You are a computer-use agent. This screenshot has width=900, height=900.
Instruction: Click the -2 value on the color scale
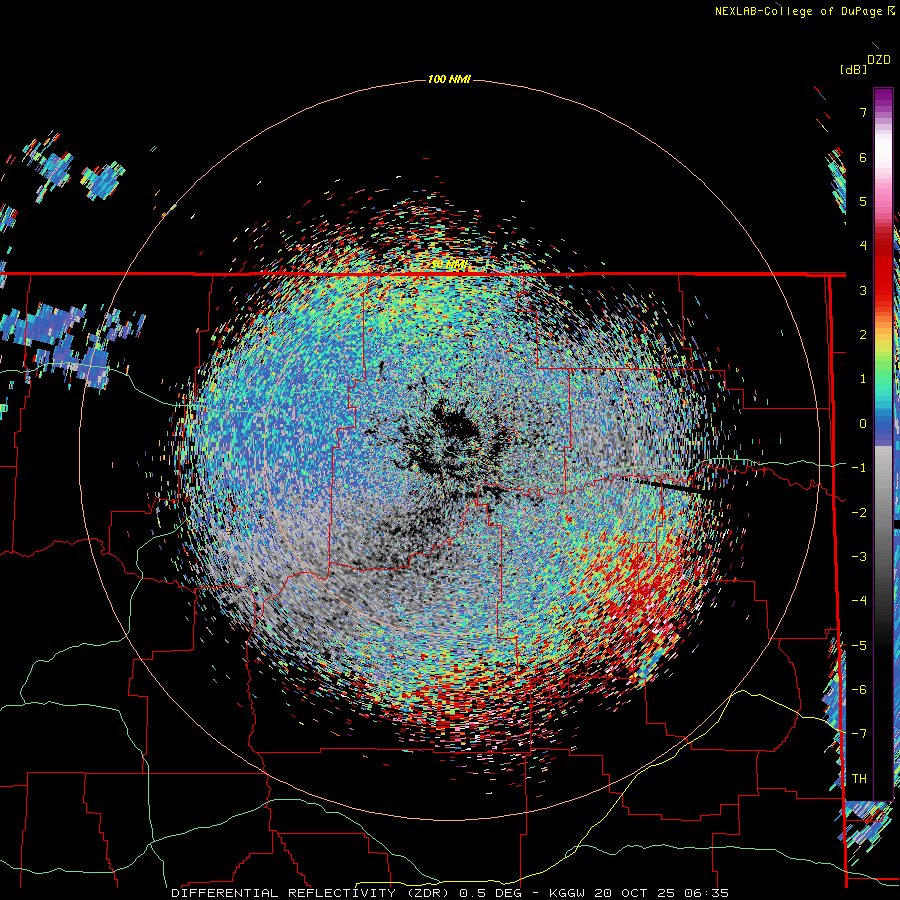[x=859, y=513]
